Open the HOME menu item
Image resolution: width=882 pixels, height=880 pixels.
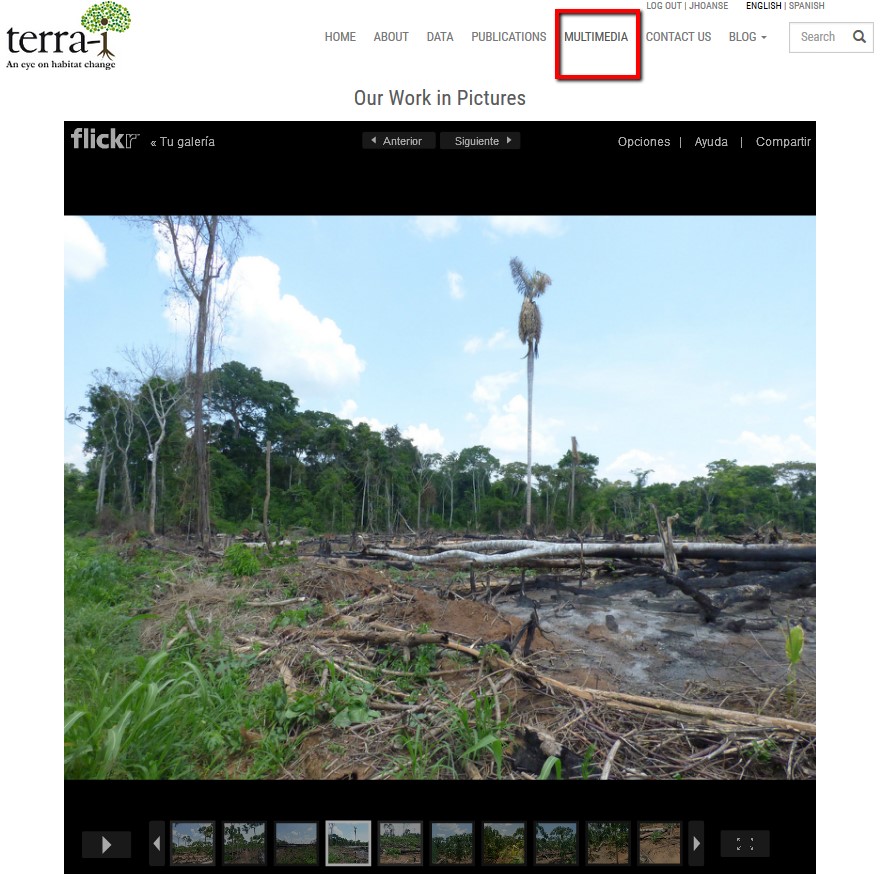(340, 37)
